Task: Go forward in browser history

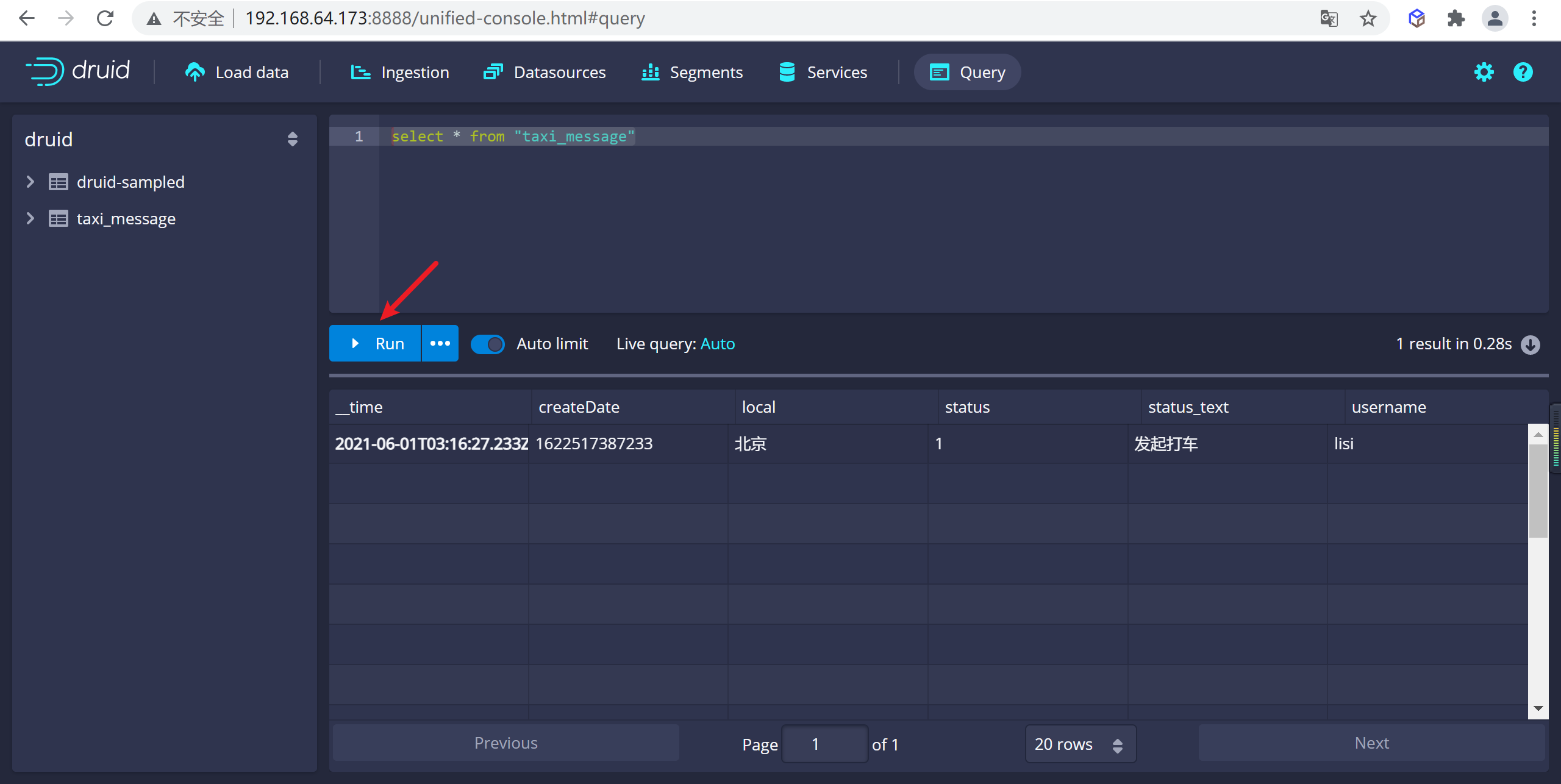Action: (x=66, y=18)
